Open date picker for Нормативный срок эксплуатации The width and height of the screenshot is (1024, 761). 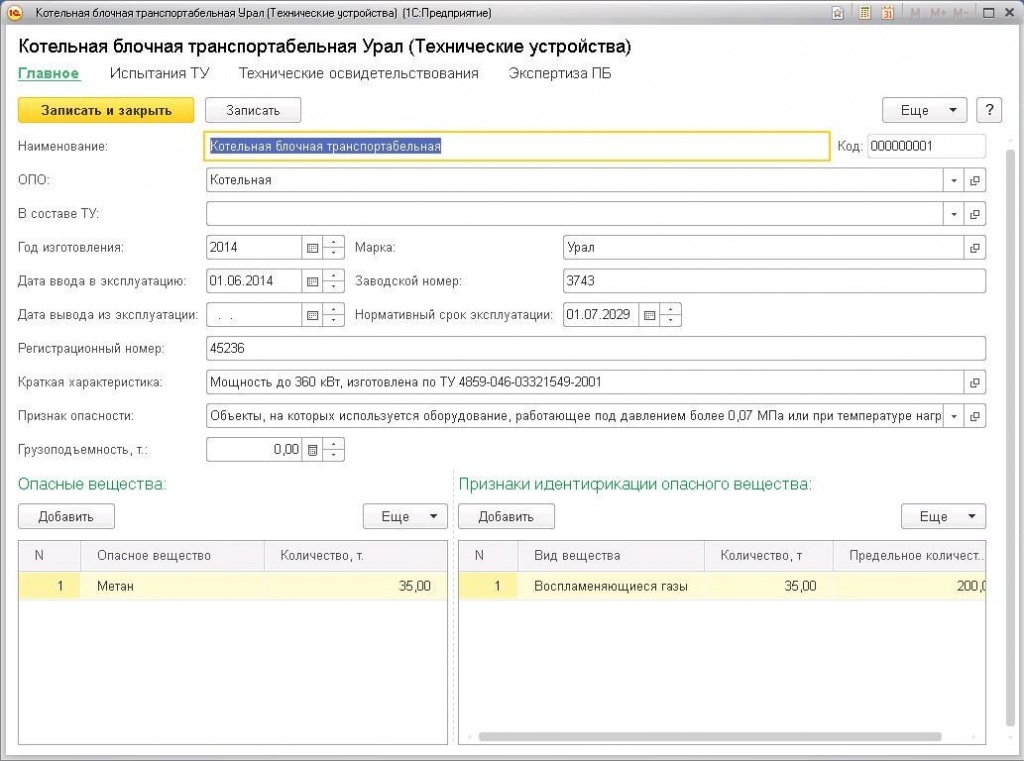[651, 315]
